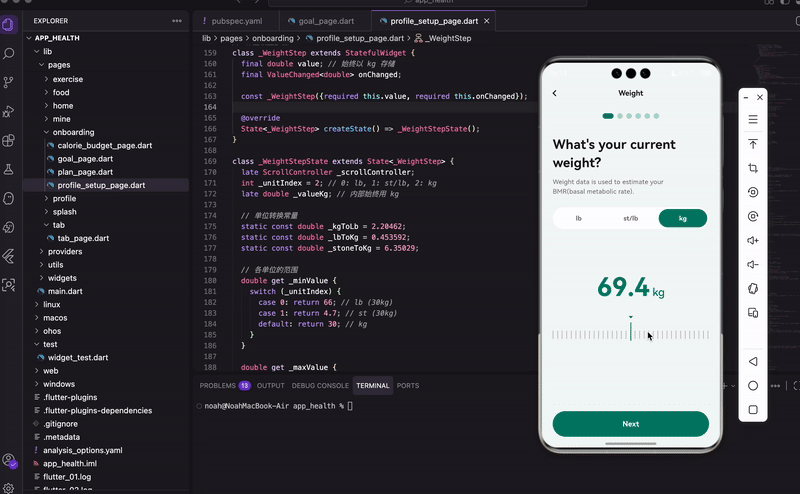This screenshot has width=800, height=494.
Task: Open widget_test.dart in the explorer
Action: (78, 358)
